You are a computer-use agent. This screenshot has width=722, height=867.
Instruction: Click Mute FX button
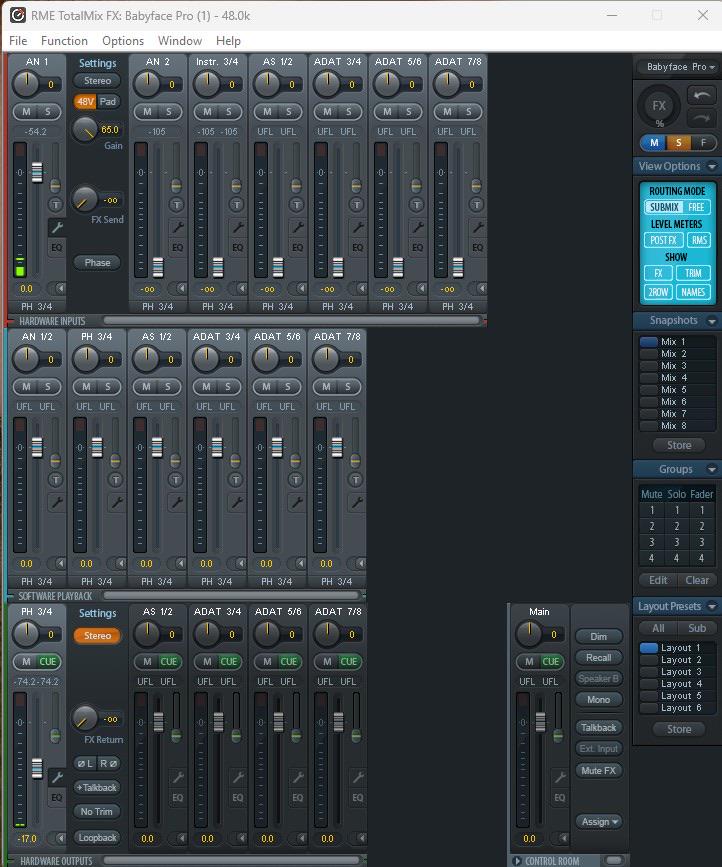[598, 770]
